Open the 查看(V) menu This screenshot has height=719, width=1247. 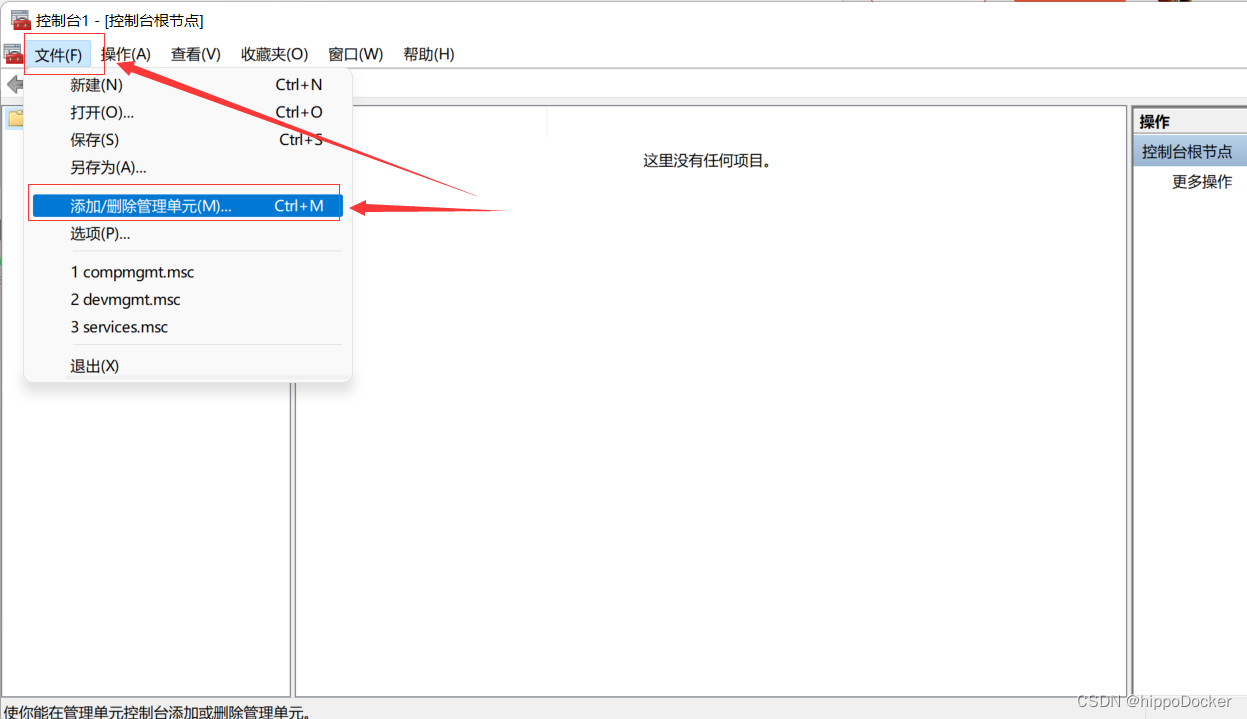[196, 54]
